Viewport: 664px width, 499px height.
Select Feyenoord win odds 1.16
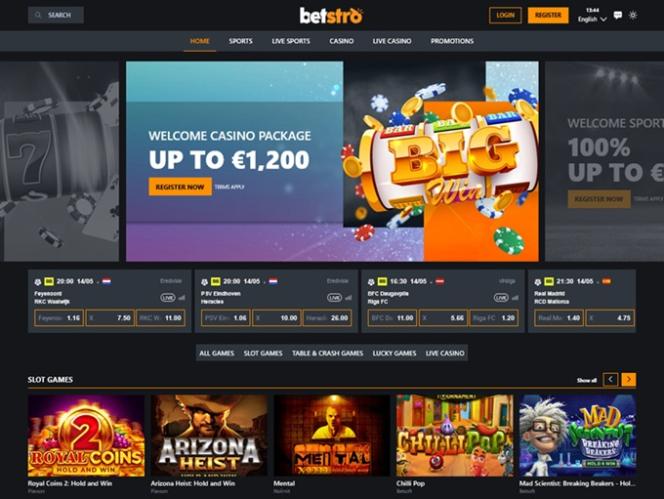point(59,318)
